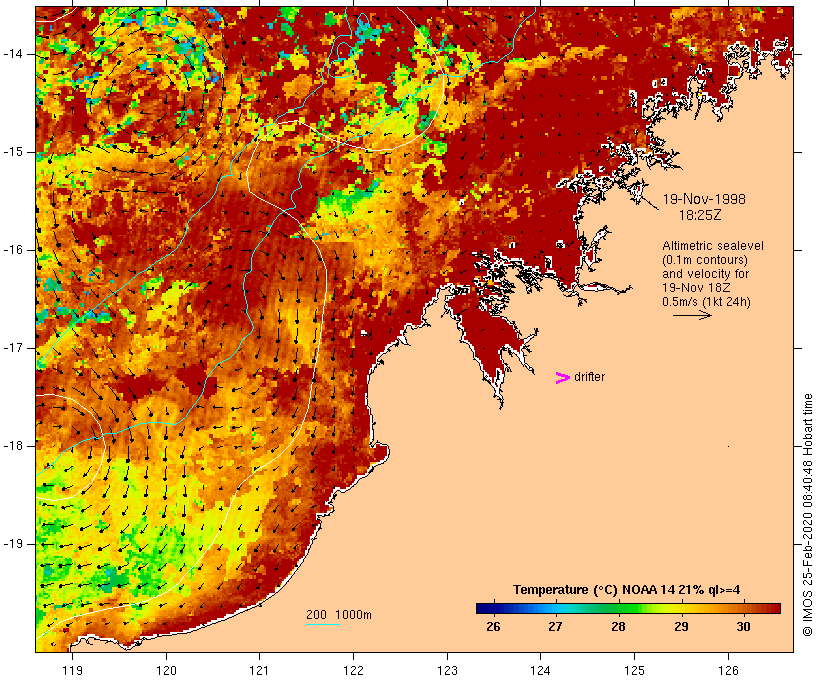Click the temperature color scale bar
The height and width of the screenshot is (680, 820).
(628, 608)
